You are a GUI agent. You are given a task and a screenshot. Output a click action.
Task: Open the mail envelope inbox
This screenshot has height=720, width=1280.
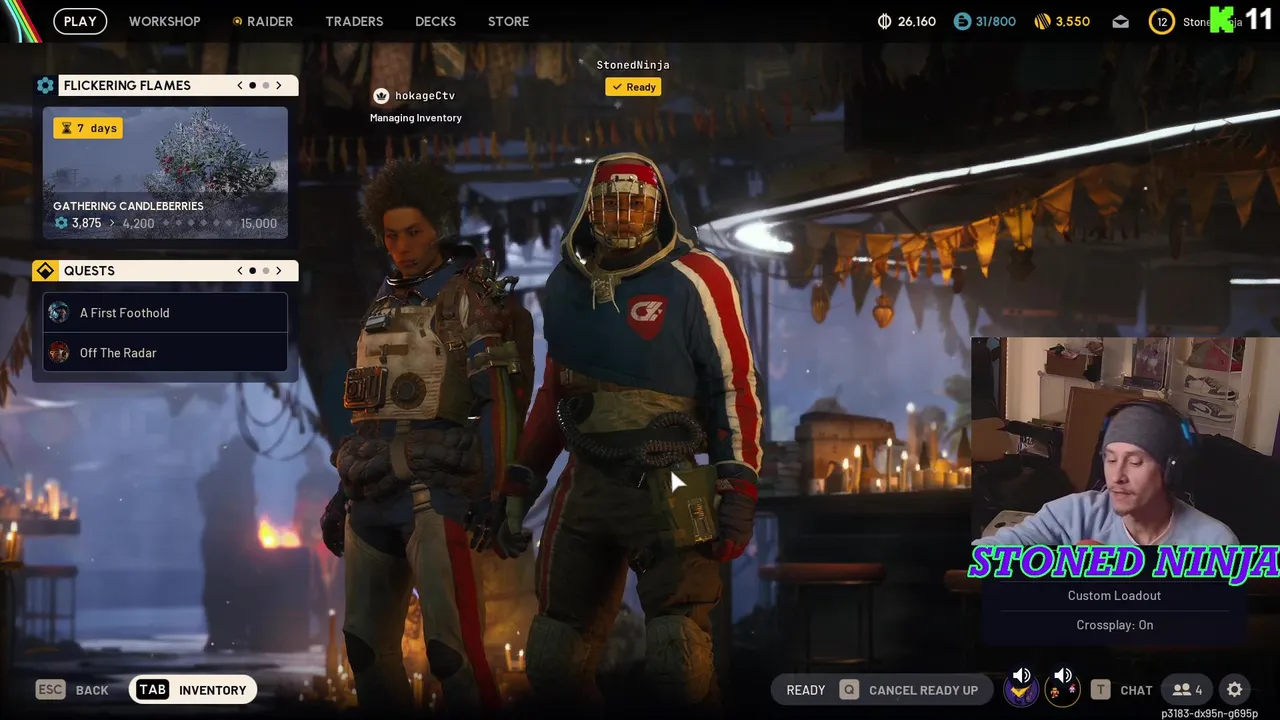pos(1120,21)
